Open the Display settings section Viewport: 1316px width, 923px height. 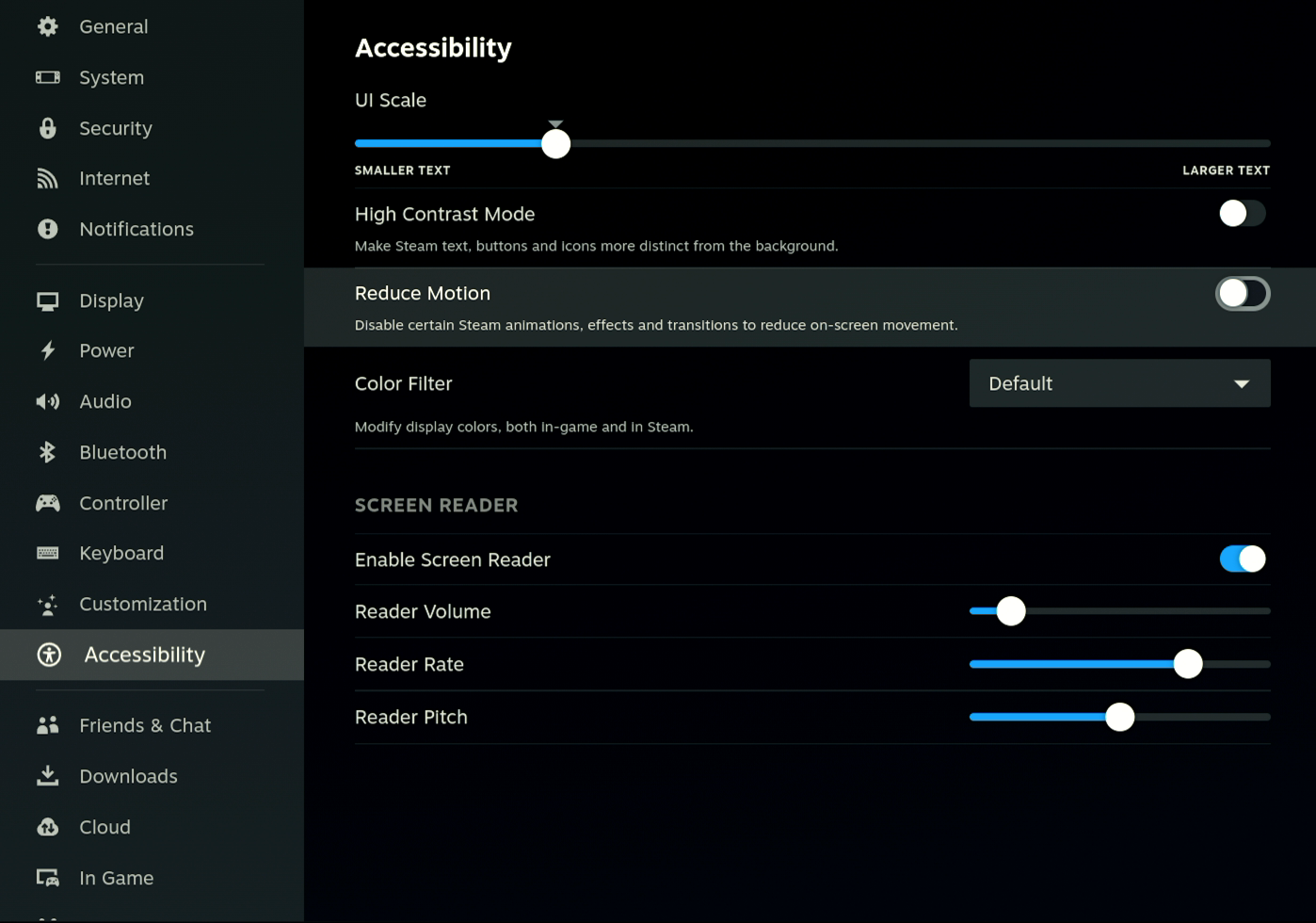111,300
